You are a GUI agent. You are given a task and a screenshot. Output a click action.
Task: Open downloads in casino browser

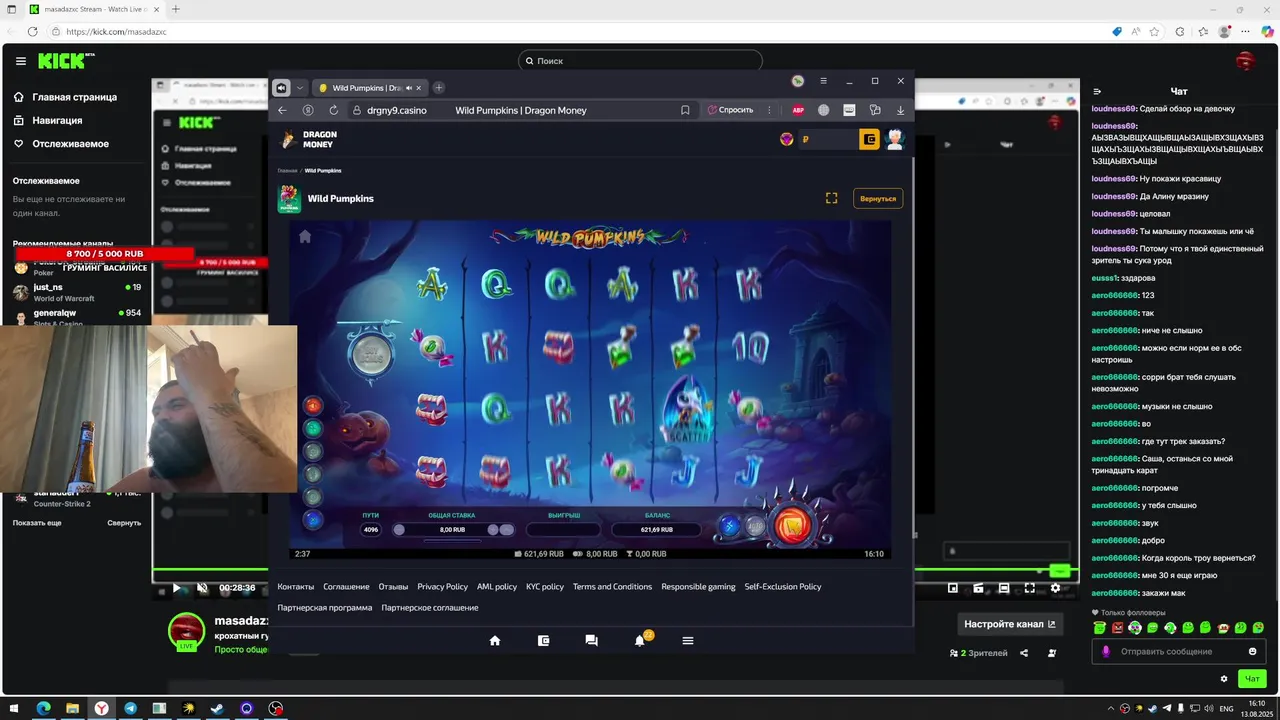pos(900,110)
